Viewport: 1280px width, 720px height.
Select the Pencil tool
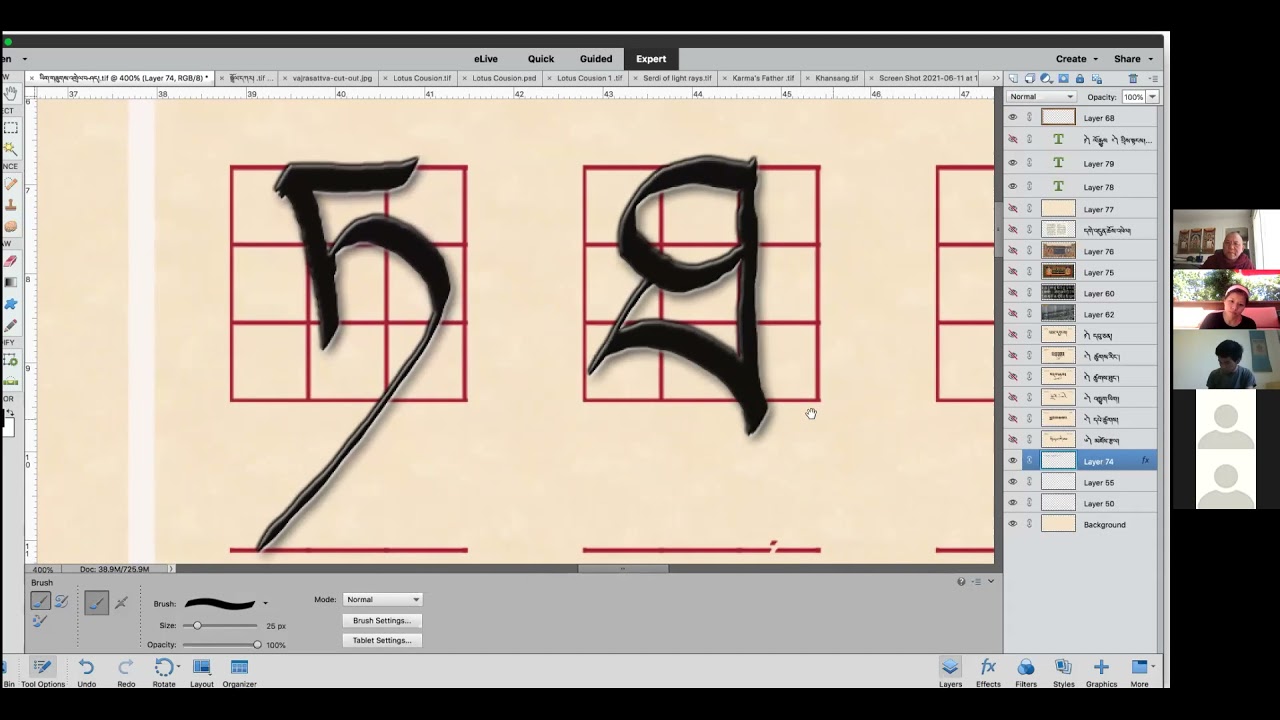click(10, 325)
